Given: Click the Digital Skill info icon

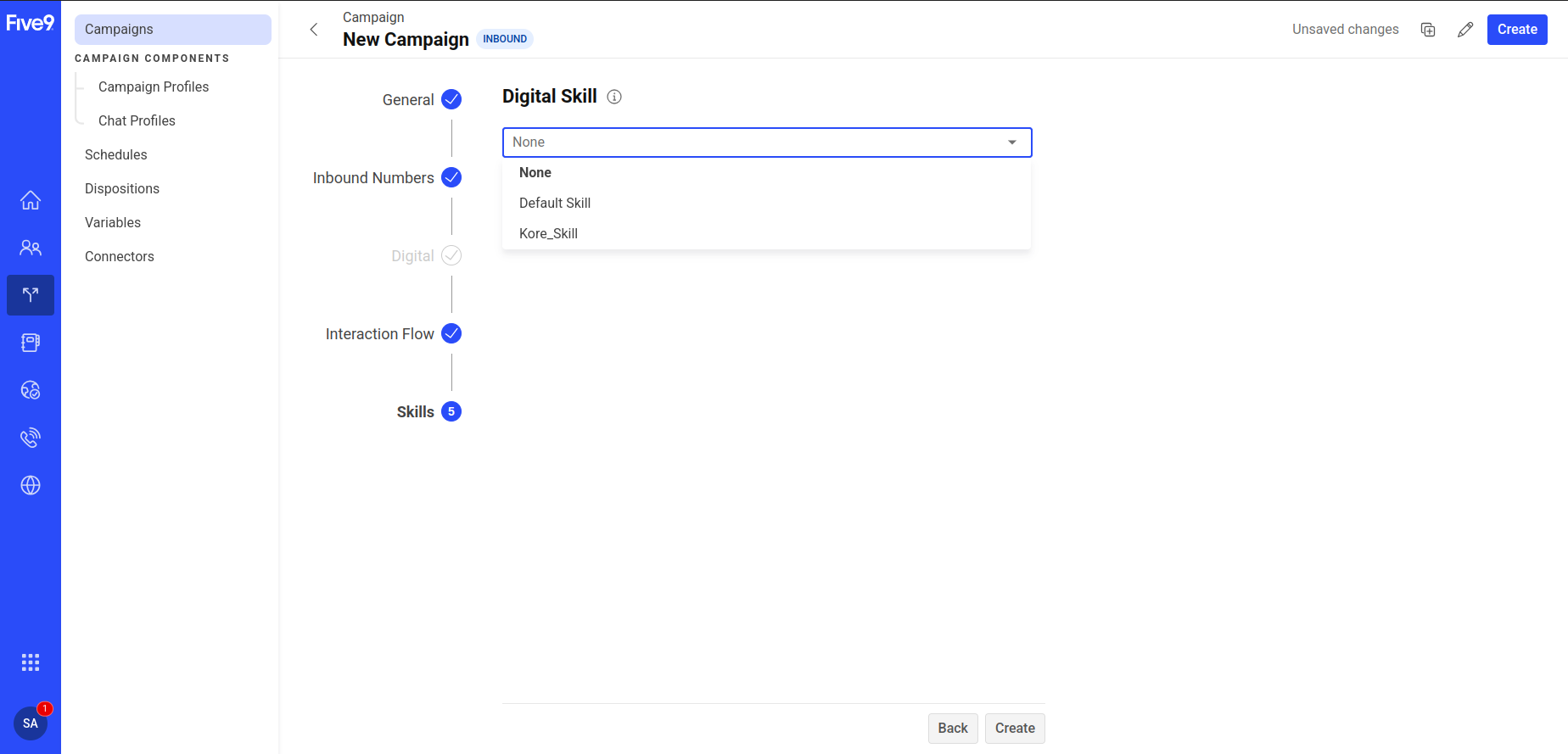Looking at the screenshot, I should point(614,97).
